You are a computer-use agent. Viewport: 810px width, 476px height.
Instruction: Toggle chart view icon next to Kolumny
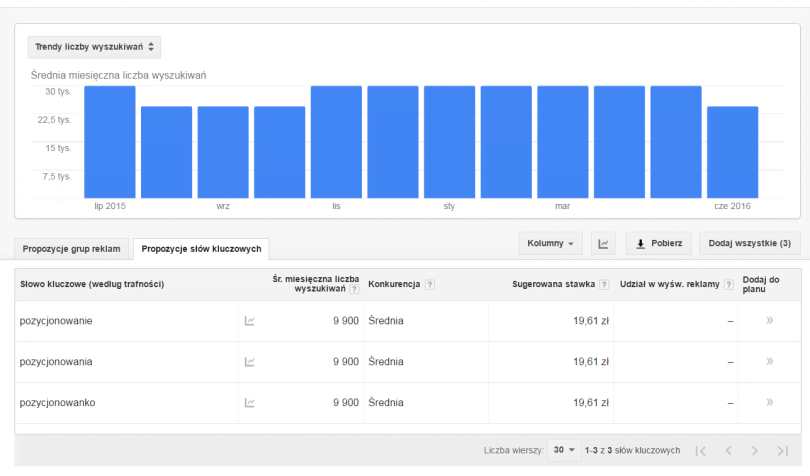coord(604,243)
